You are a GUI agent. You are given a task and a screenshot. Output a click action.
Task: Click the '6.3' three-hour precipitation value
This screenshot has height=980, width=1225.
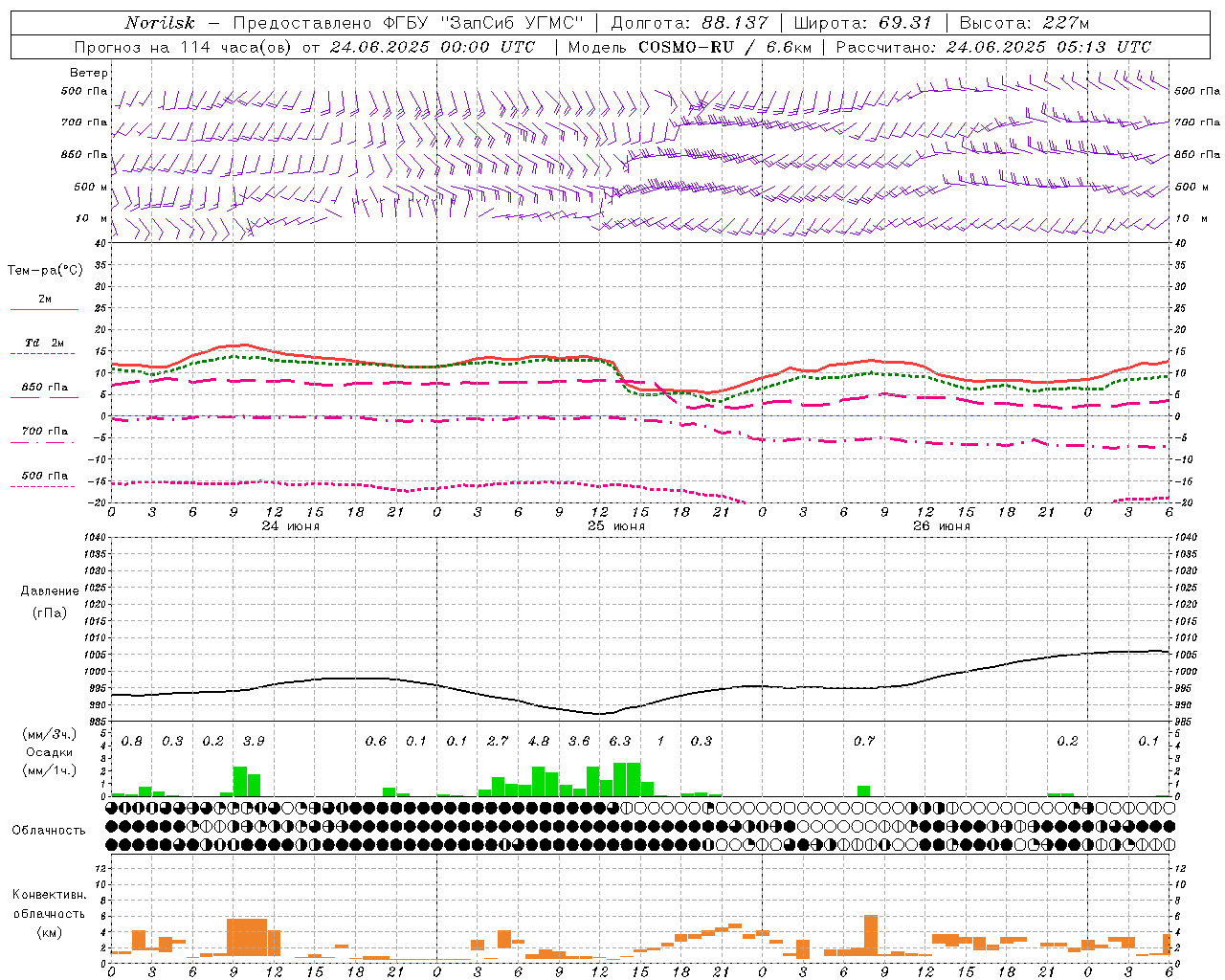coord(620,741)
